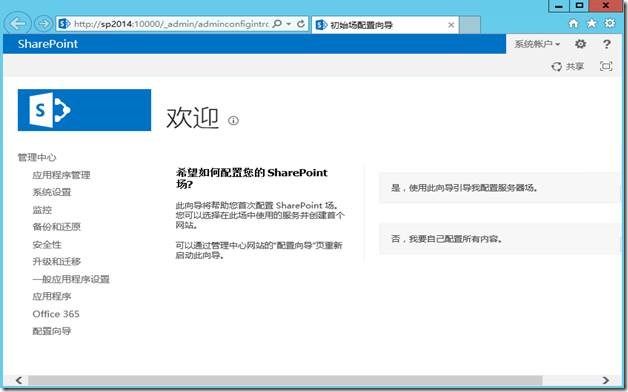Open SharePoint settings gear menu
This screenshot has width=628, height=392.
pyautogui.click(x=580, y=44)
